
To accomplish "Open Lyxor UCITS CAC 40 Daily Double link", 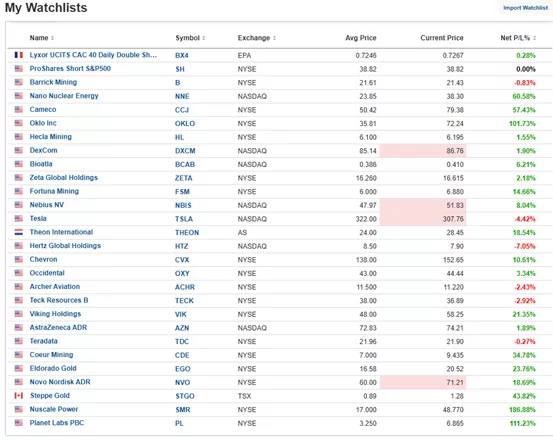I will [93, 55].
